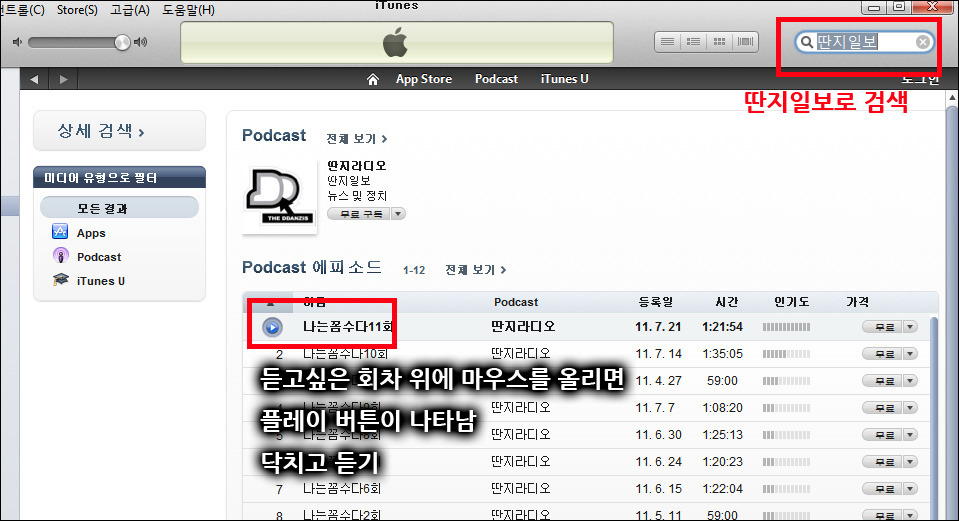Screen dimensions: 959x521
Task: Click 전체 보기 next to Podcast heading
Action: (357, 139)
